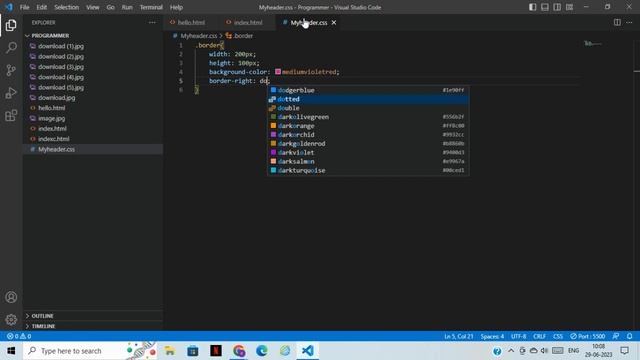Click the errors and warnings status indicator
The height and width of the screenshot is (360, 640).
tap(19, 336)
